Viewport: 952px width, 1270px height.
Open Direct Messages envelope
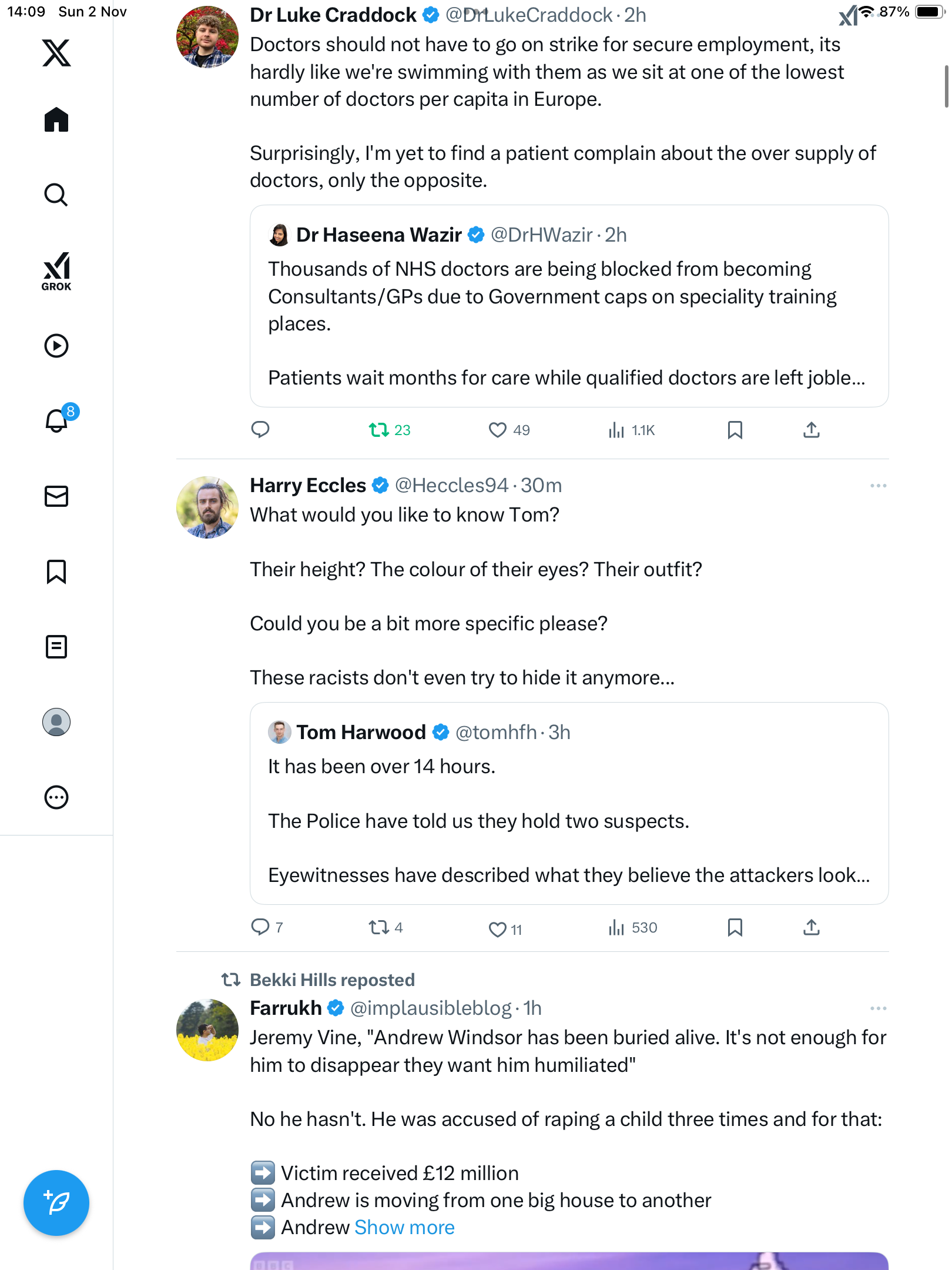tap(56, 496)
